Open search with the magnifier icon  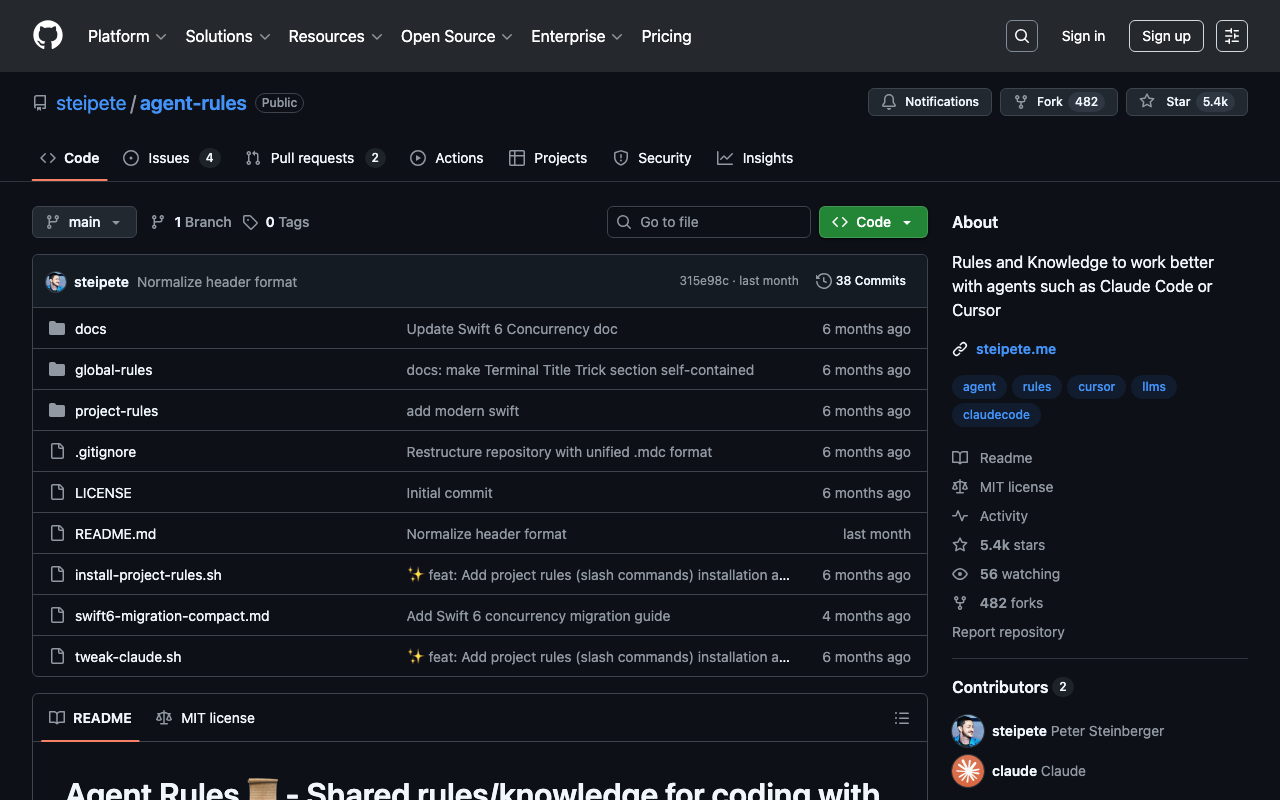click(1021, 36)
